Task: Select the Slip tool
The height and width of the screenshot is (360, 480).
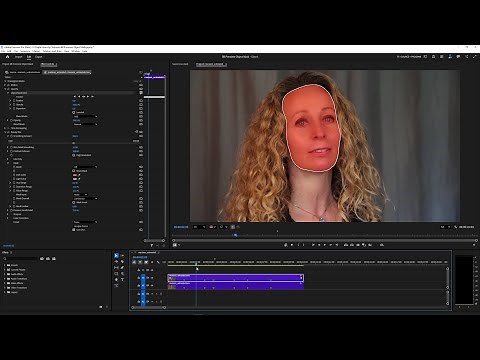Action: tap(116, 268)
